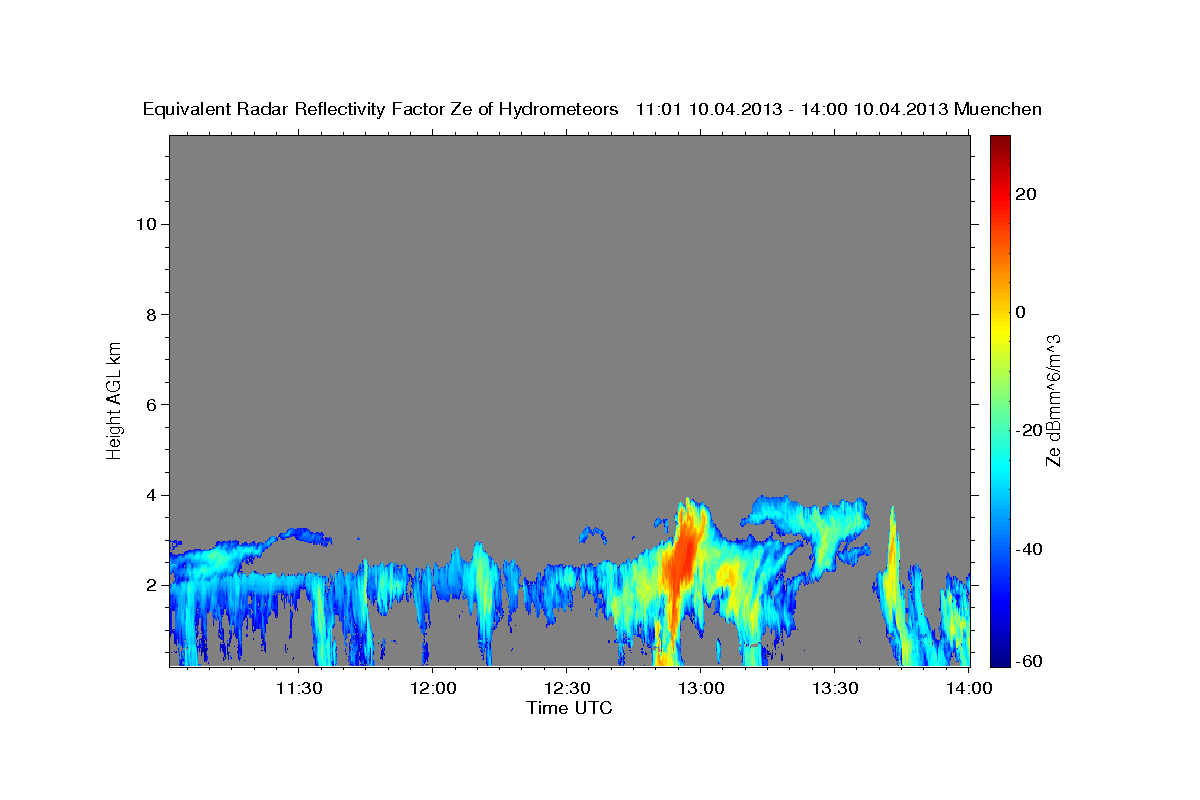The image size is (1200, 800).
Task: Click the height axis label '8'
Action: (x=149, y=314)
